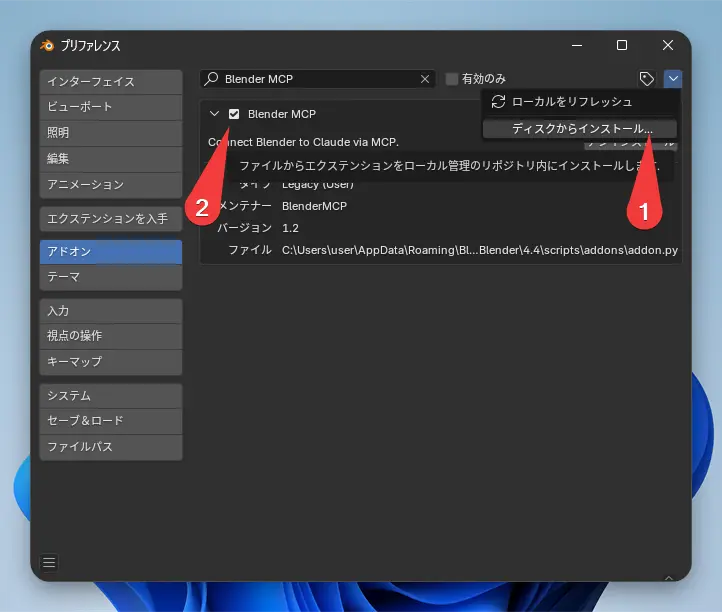Image resolution: width=722 pixels, height=612 pixels.
Task: Click the Blender logo in title bar
Action: pyautogui.click(x=47, y=45)
